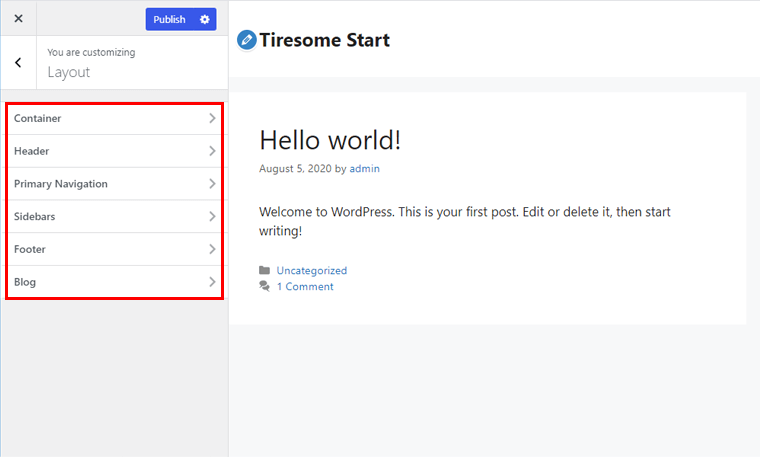The height and width of the screenshot is (457, 760).
Task: Expand the Primary Navigation chevron
Action: [212, 184]
